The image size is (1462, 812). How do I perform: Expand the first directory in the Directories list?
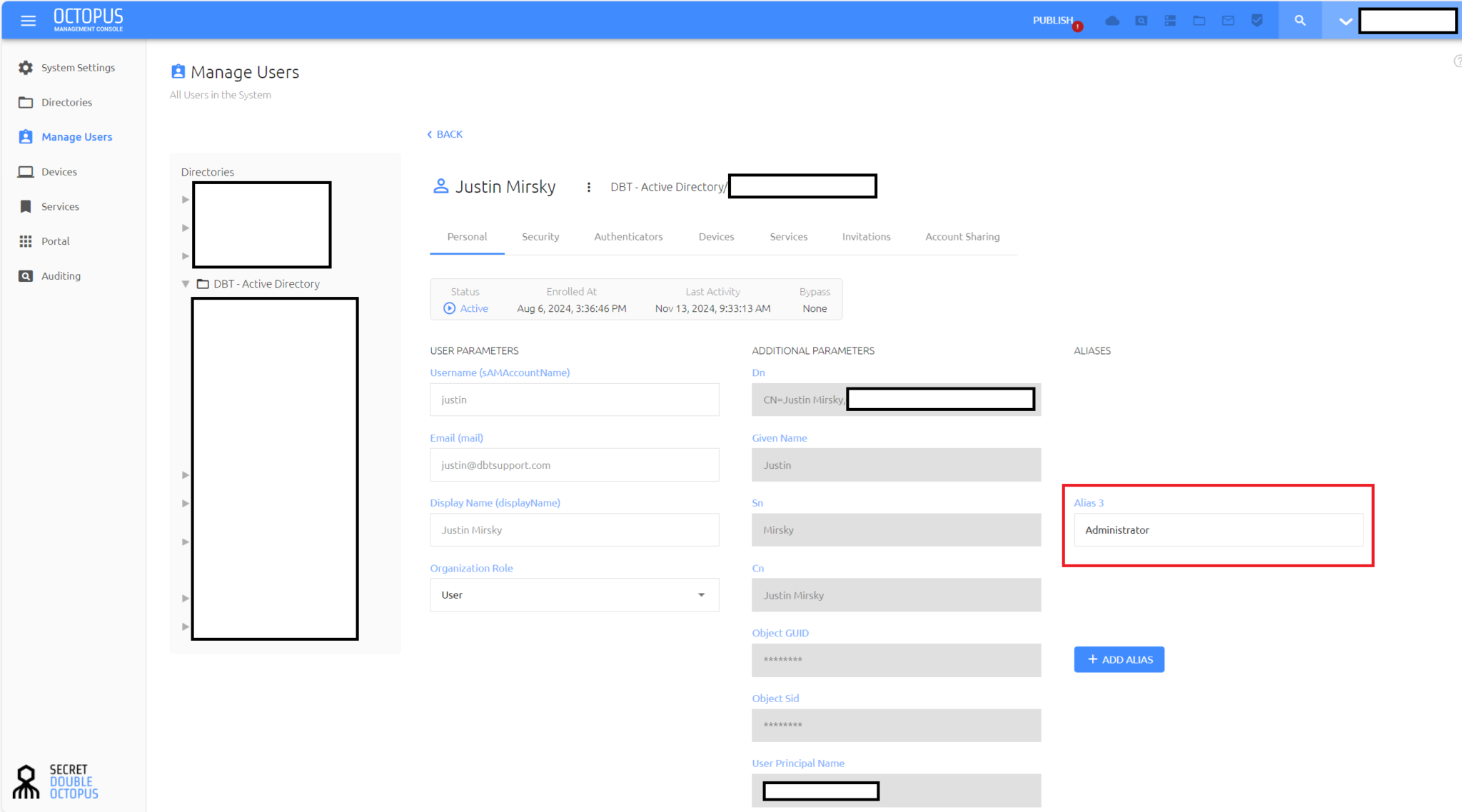186,199
